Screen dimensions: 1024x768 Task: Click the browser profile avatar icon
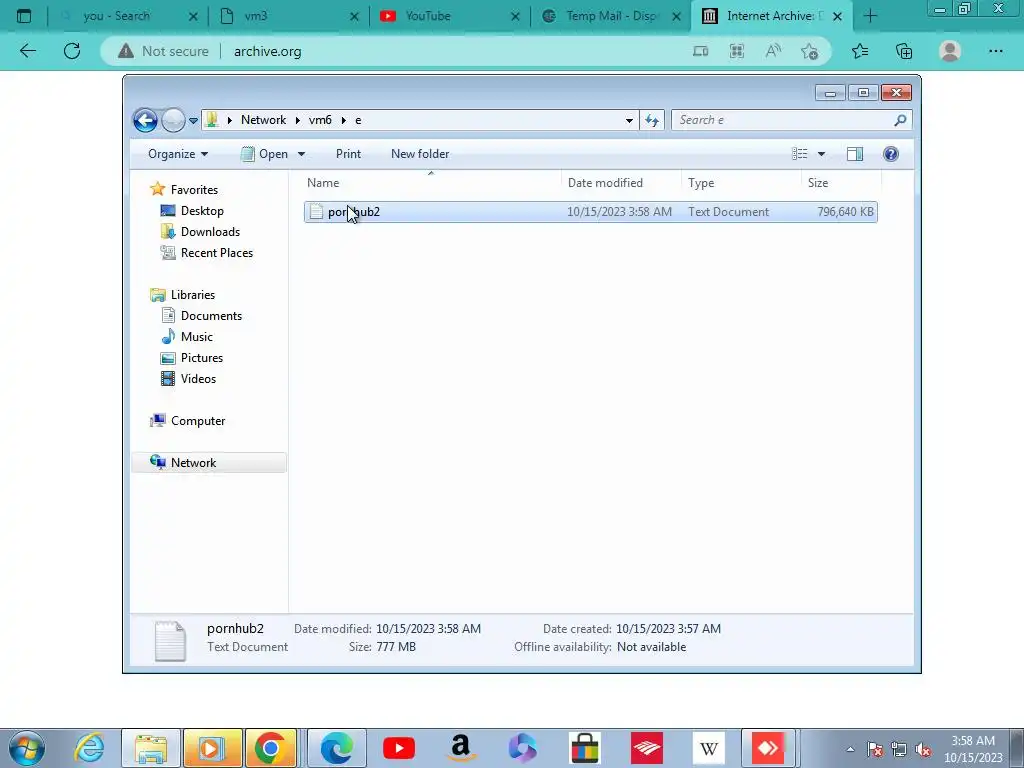point(950,52)
